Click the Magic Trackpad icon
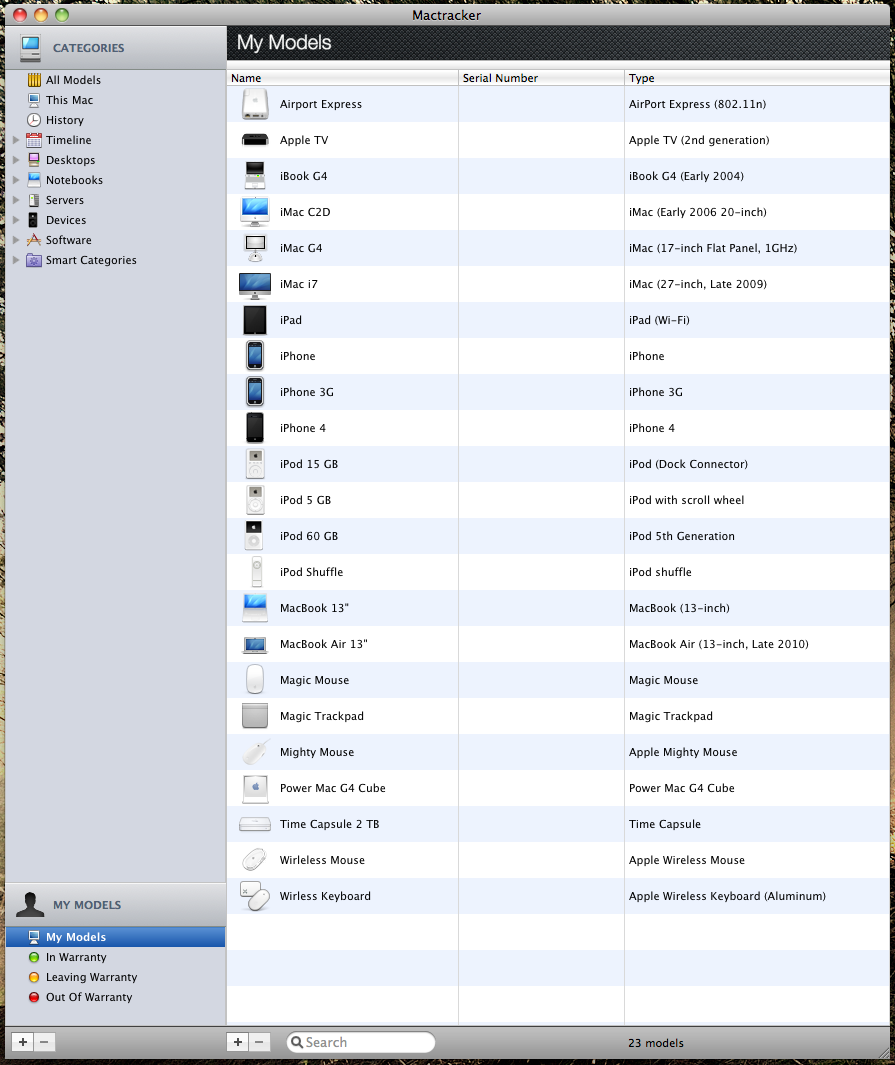Viewport: 895px width, 1065px height. coord(255,716)
